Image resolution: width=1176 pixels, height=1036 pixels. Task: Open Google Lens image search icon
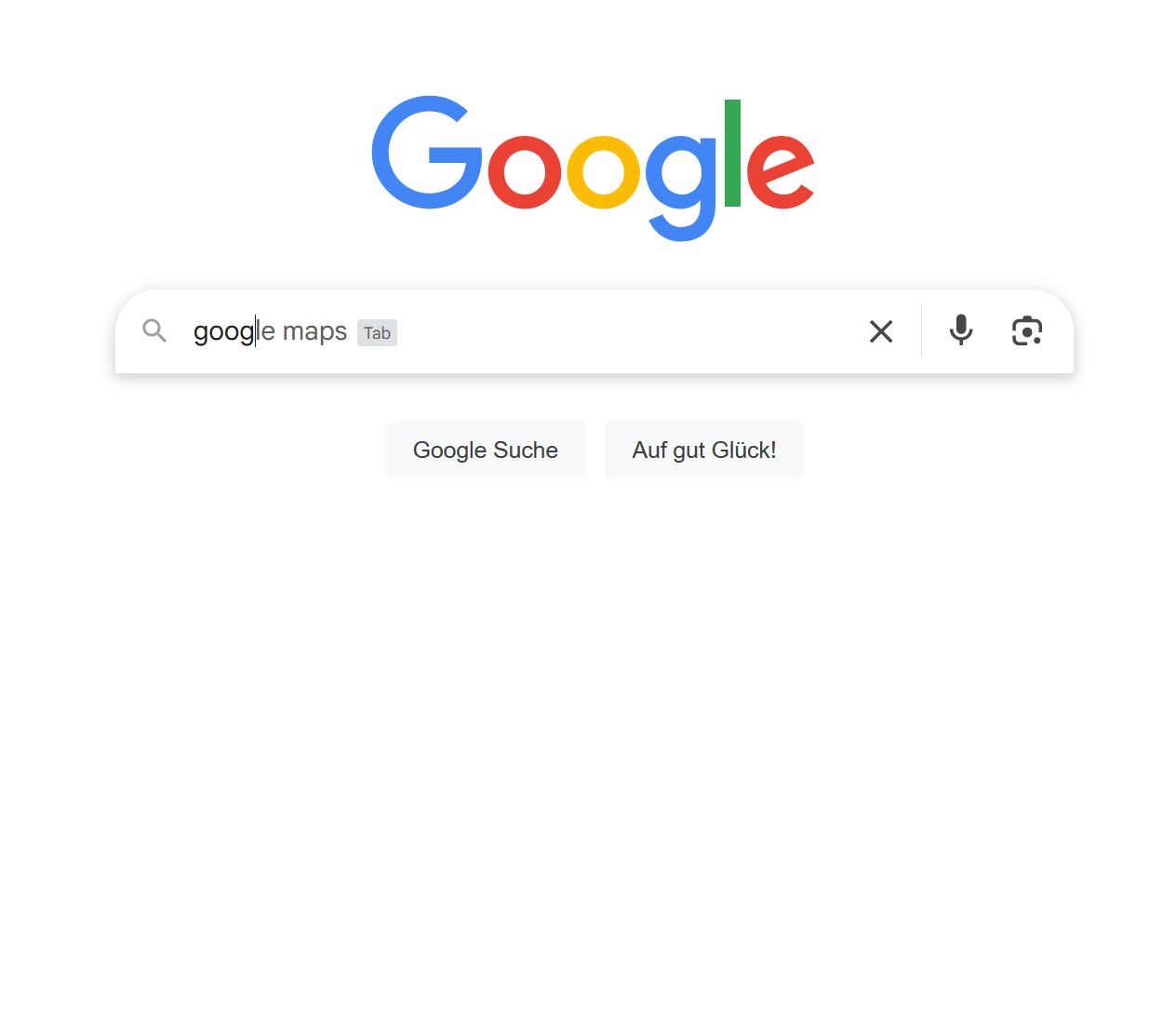coord(1027,330)
